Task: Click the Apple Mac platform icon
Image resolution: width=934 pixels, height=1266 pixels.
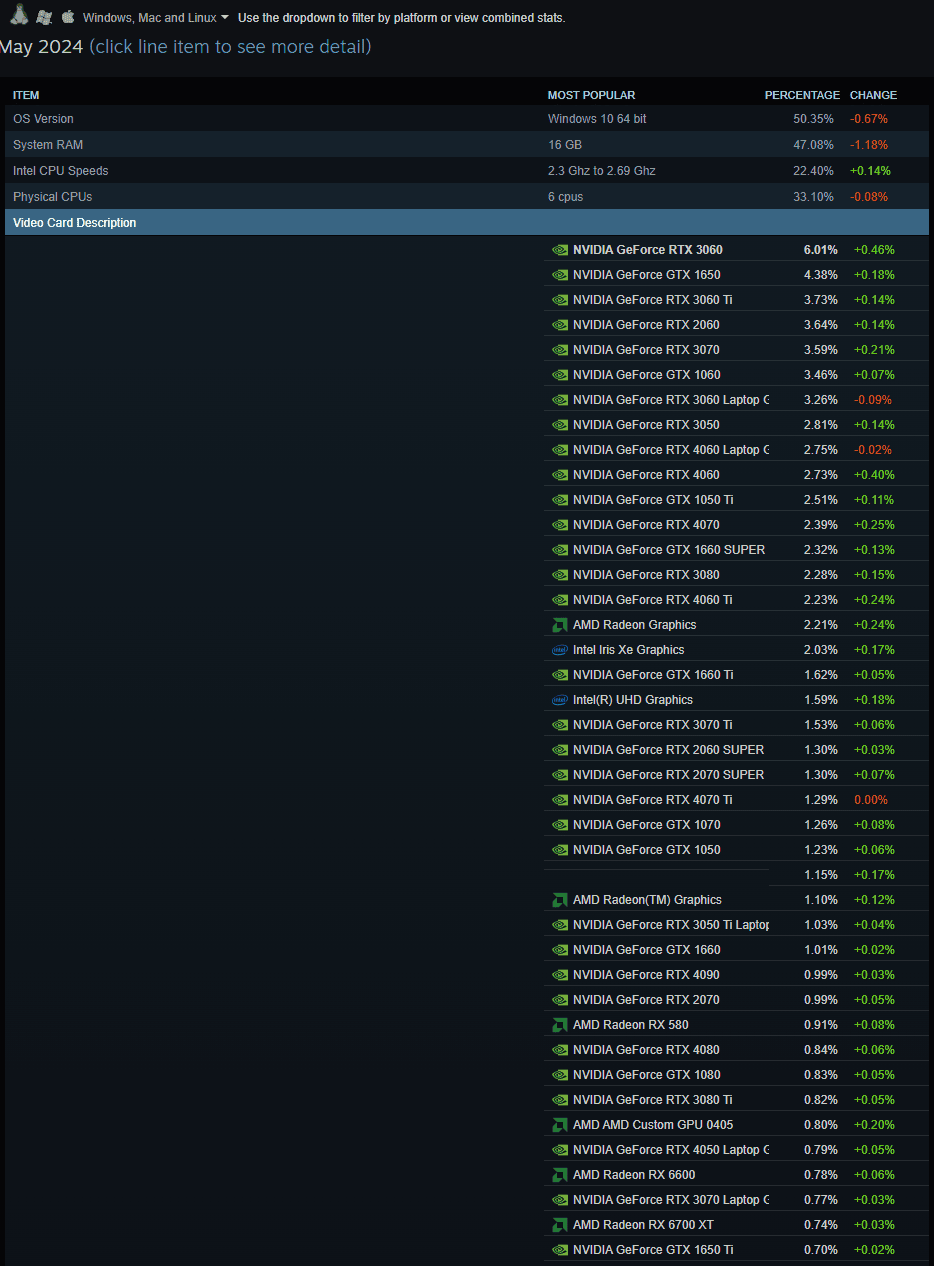Action: click(68, 17)
